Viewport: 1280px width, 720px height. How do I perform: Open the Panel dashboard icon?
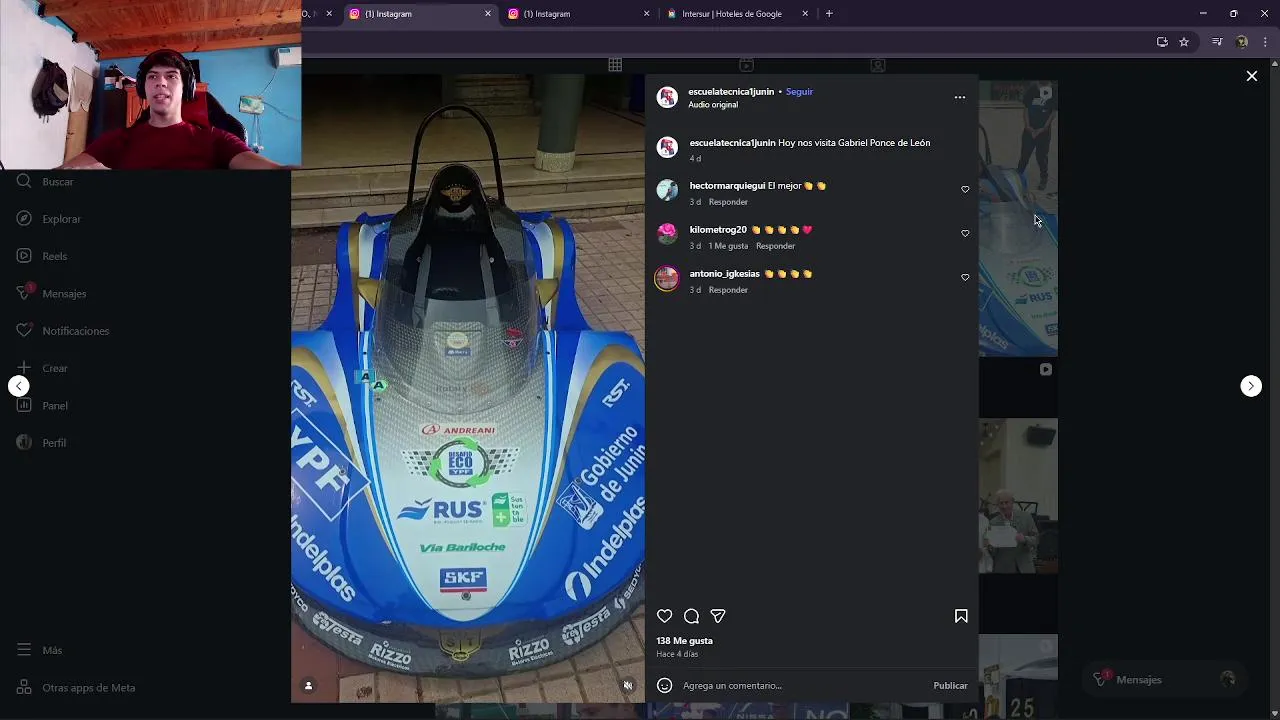click(x=24, y=405)
